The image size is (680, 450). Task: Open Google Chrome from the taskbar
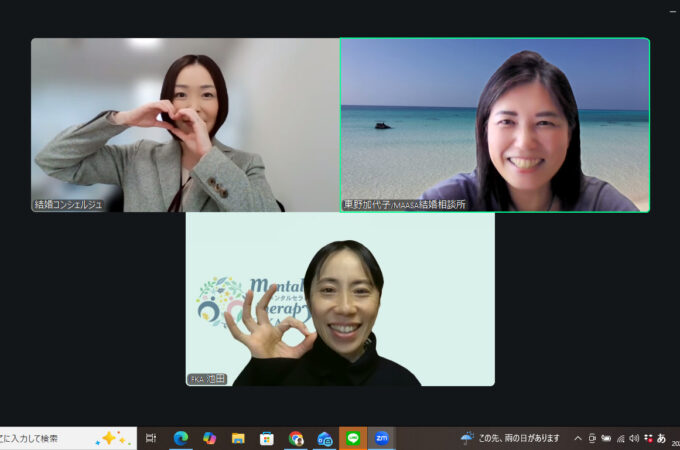tap(296, 438)
